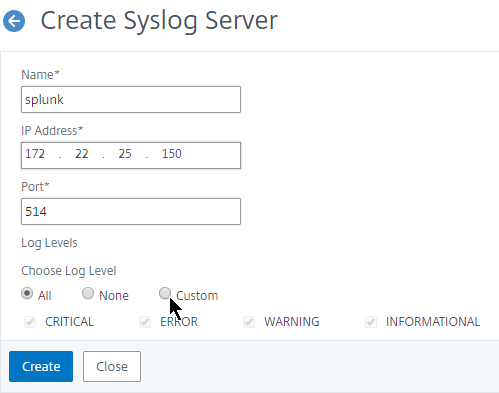Click the Port field showing 514

[131, 211]
